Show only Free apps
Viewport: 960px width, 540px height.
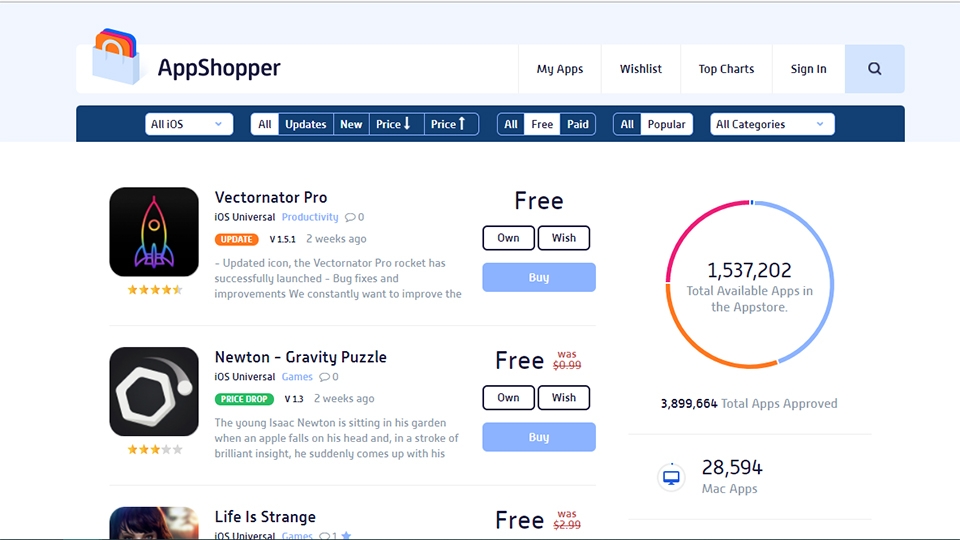point(542,124)
